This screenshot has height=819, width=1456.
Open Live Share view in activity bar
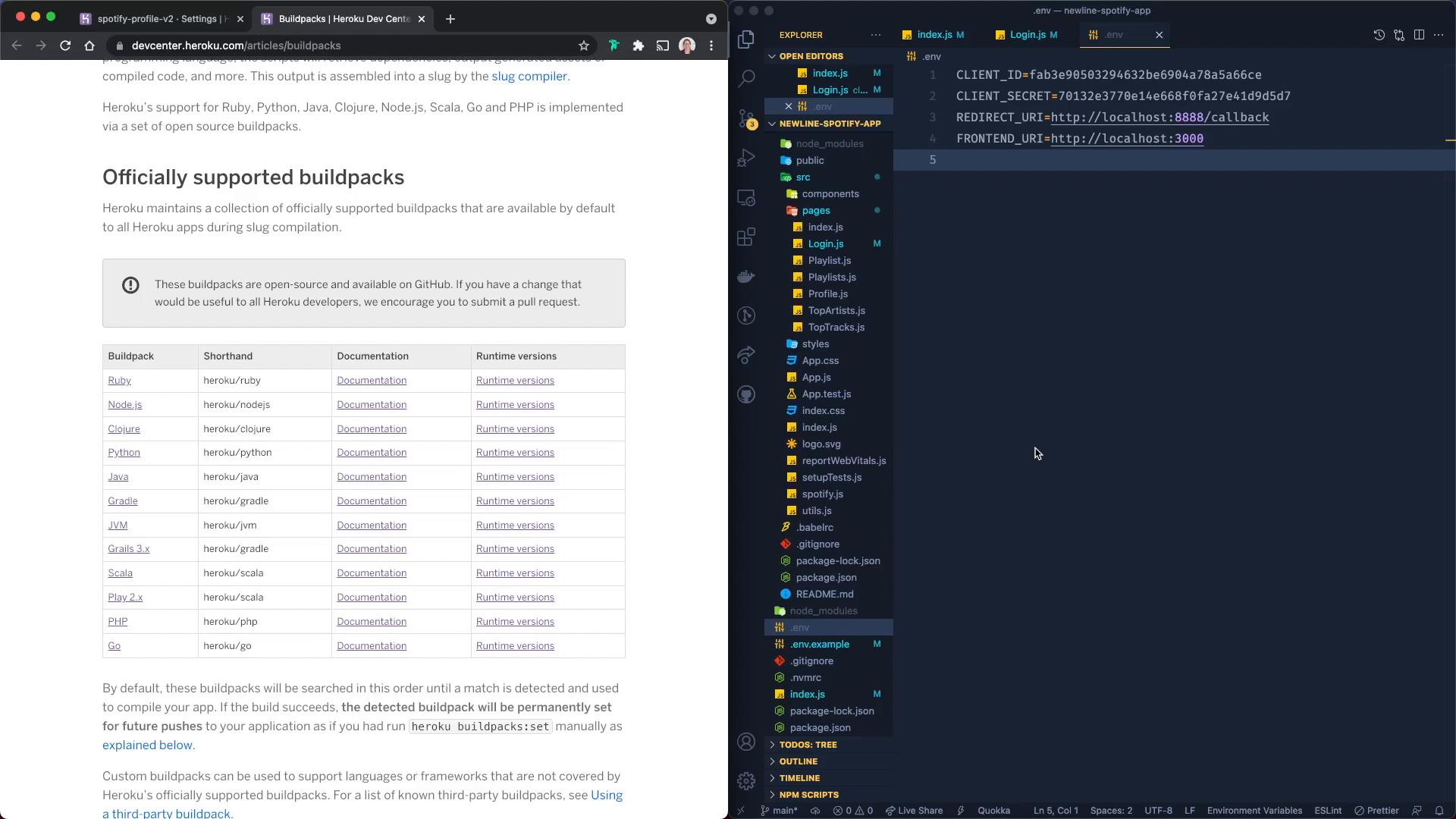click(x=746, y=355)
